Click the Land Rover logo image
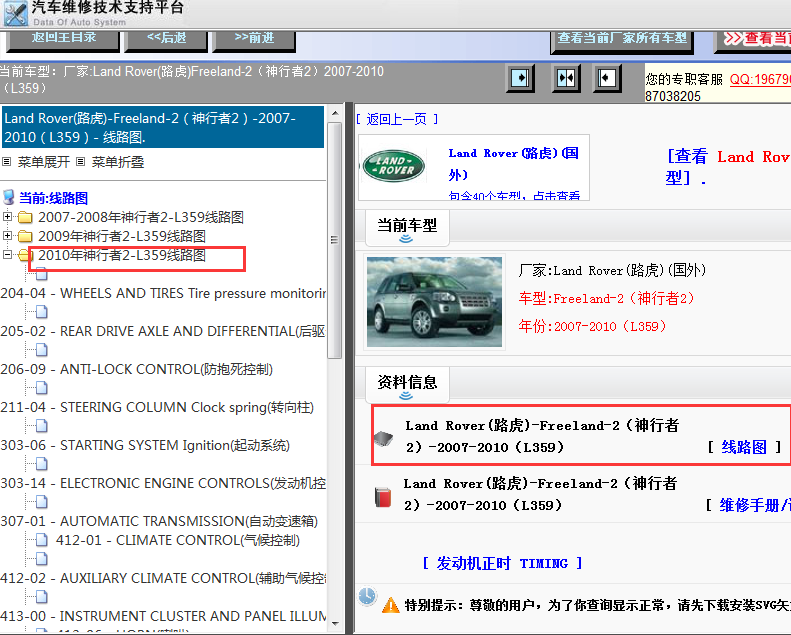This screenshot has height=635, width=791. 393,166
